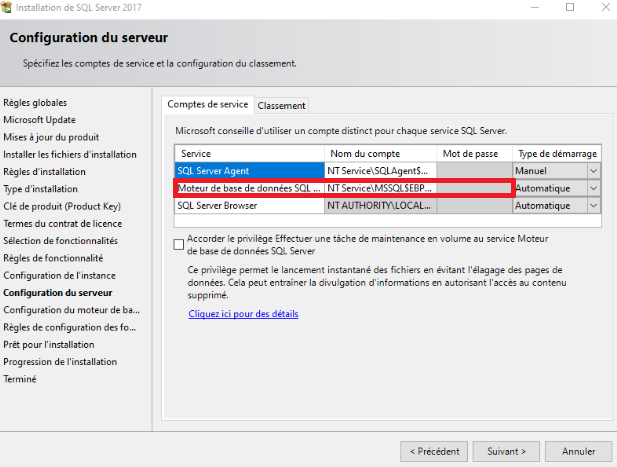617x467 pixels.
Task: Select Prêt pour l'installation step
Action: 49,345
